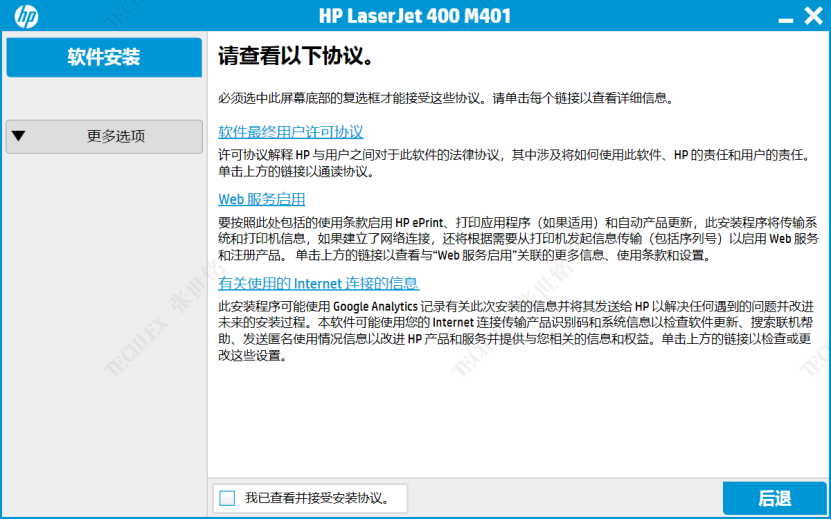831x520 pixels.
Task: Click the paragraph beginning 必须选中此屏幕底部的复选框
Action: pyautogui.click(x=446, y=98)
